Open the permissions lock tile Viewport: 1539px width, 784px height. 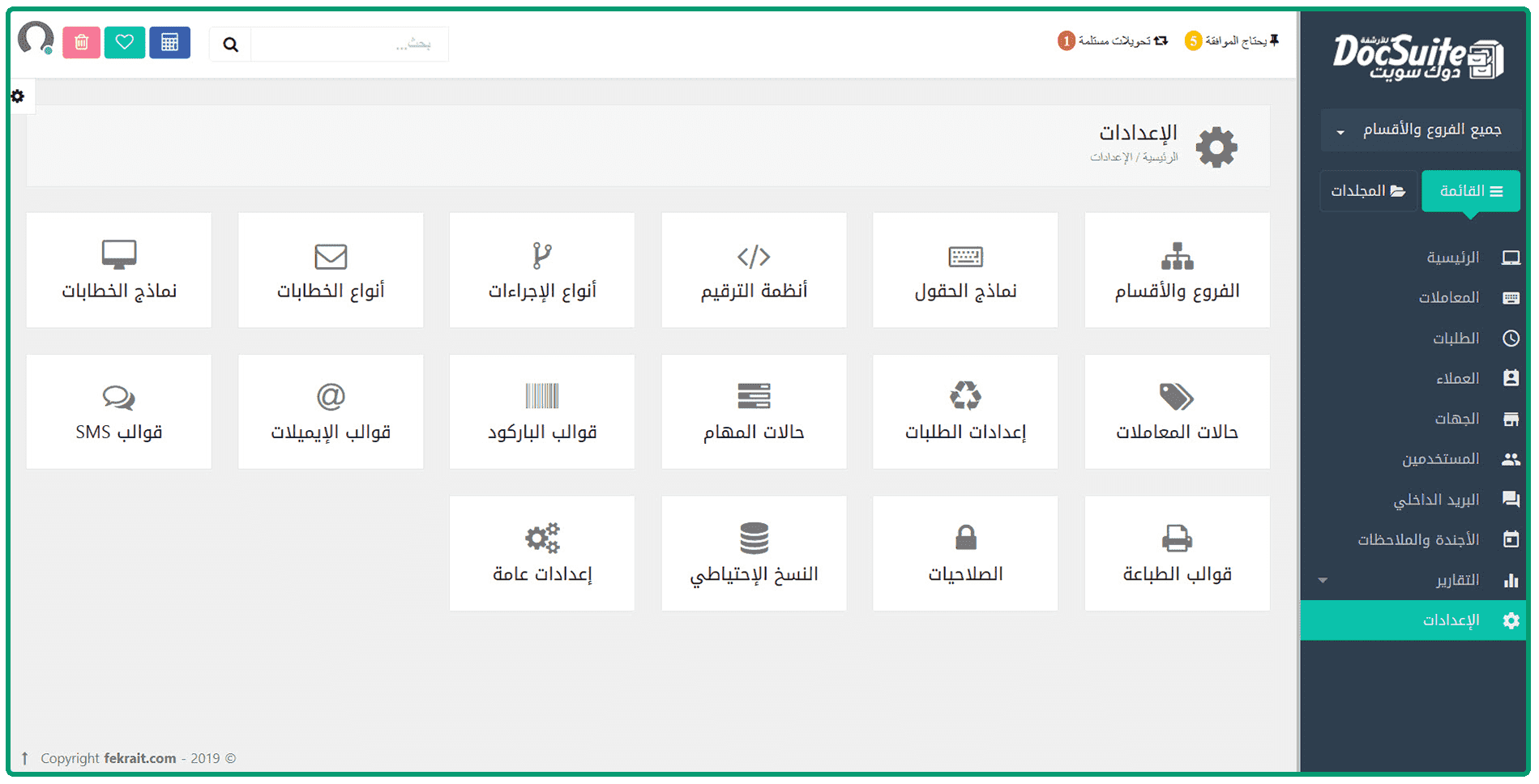point(964,553)
